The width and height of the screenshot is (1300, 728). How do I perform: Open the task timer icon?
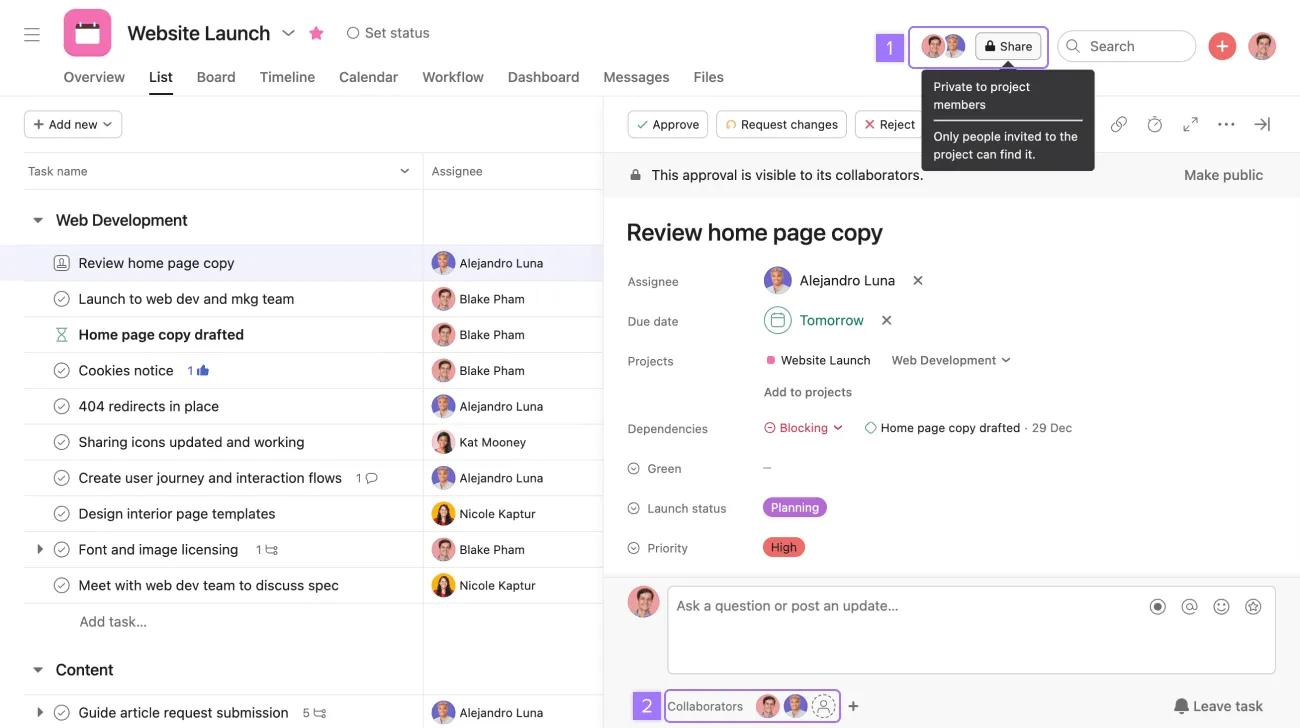point(1154,124)
